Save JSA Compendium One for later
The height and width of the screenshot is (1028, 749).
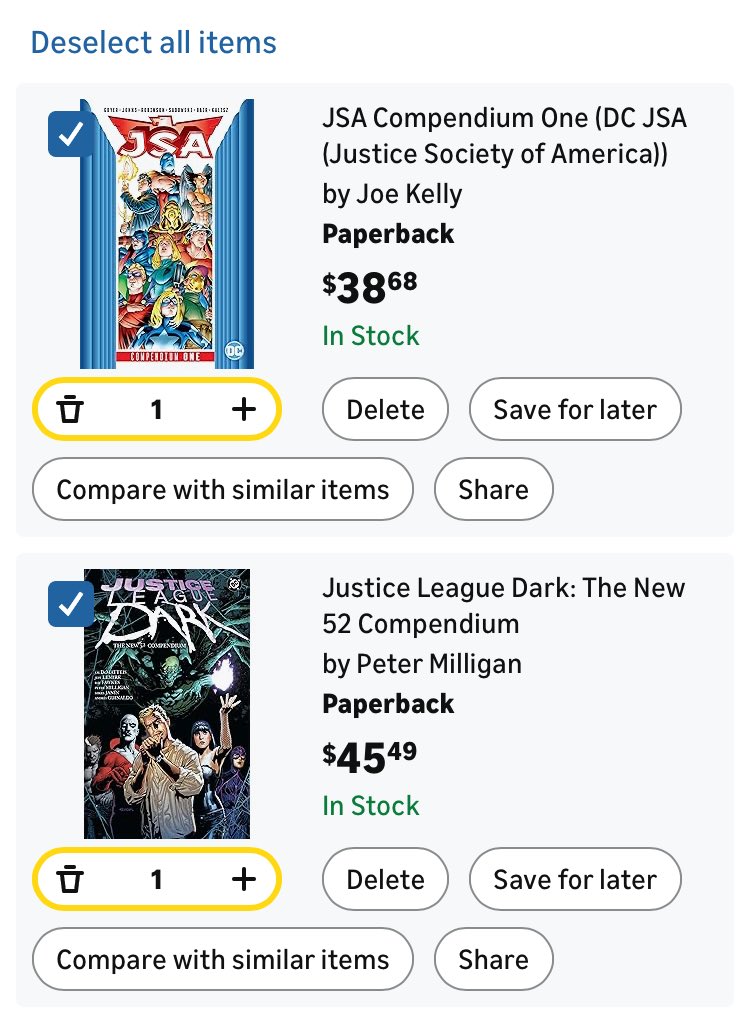[x=575, y=410]
